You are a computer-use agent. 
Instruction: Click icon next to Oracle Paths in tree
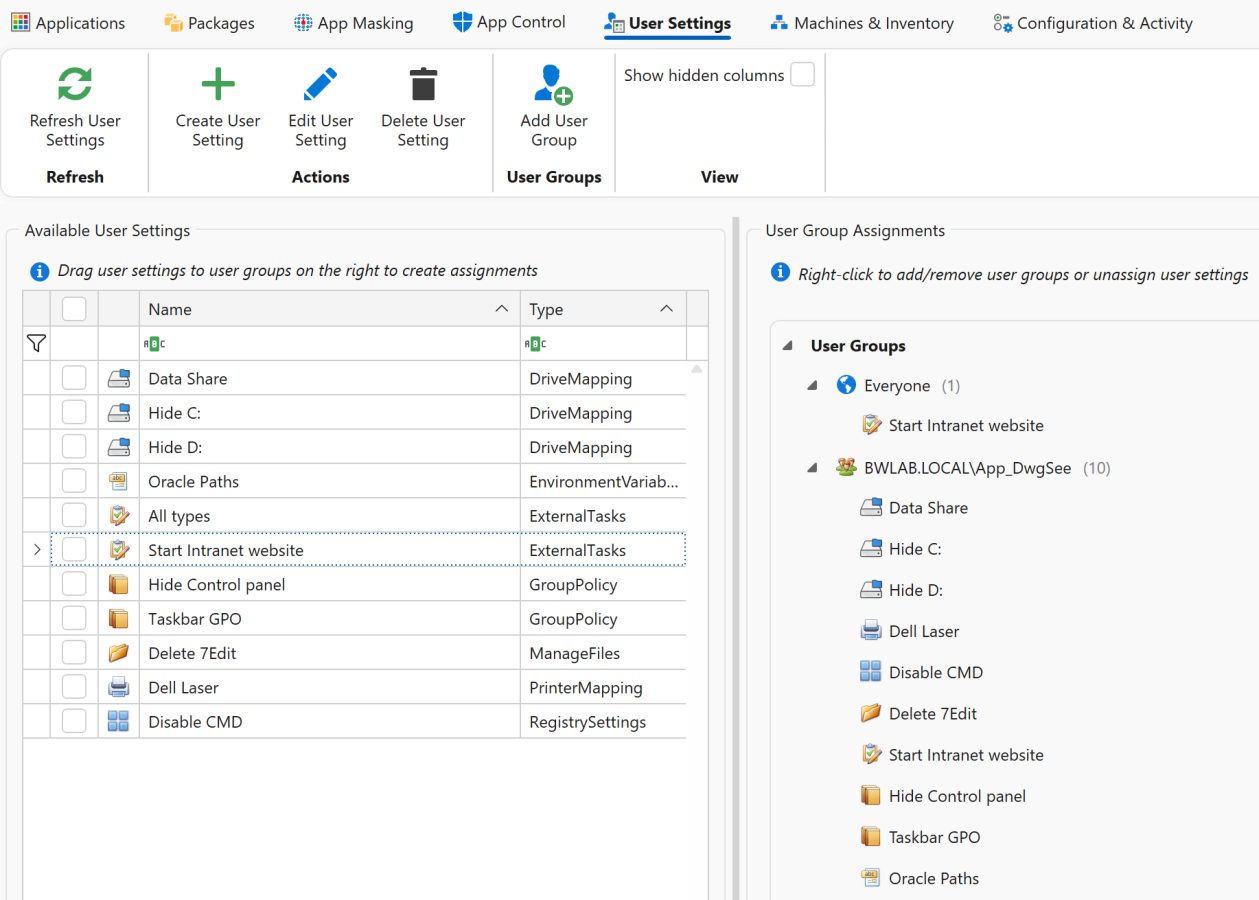click(871, 878)
